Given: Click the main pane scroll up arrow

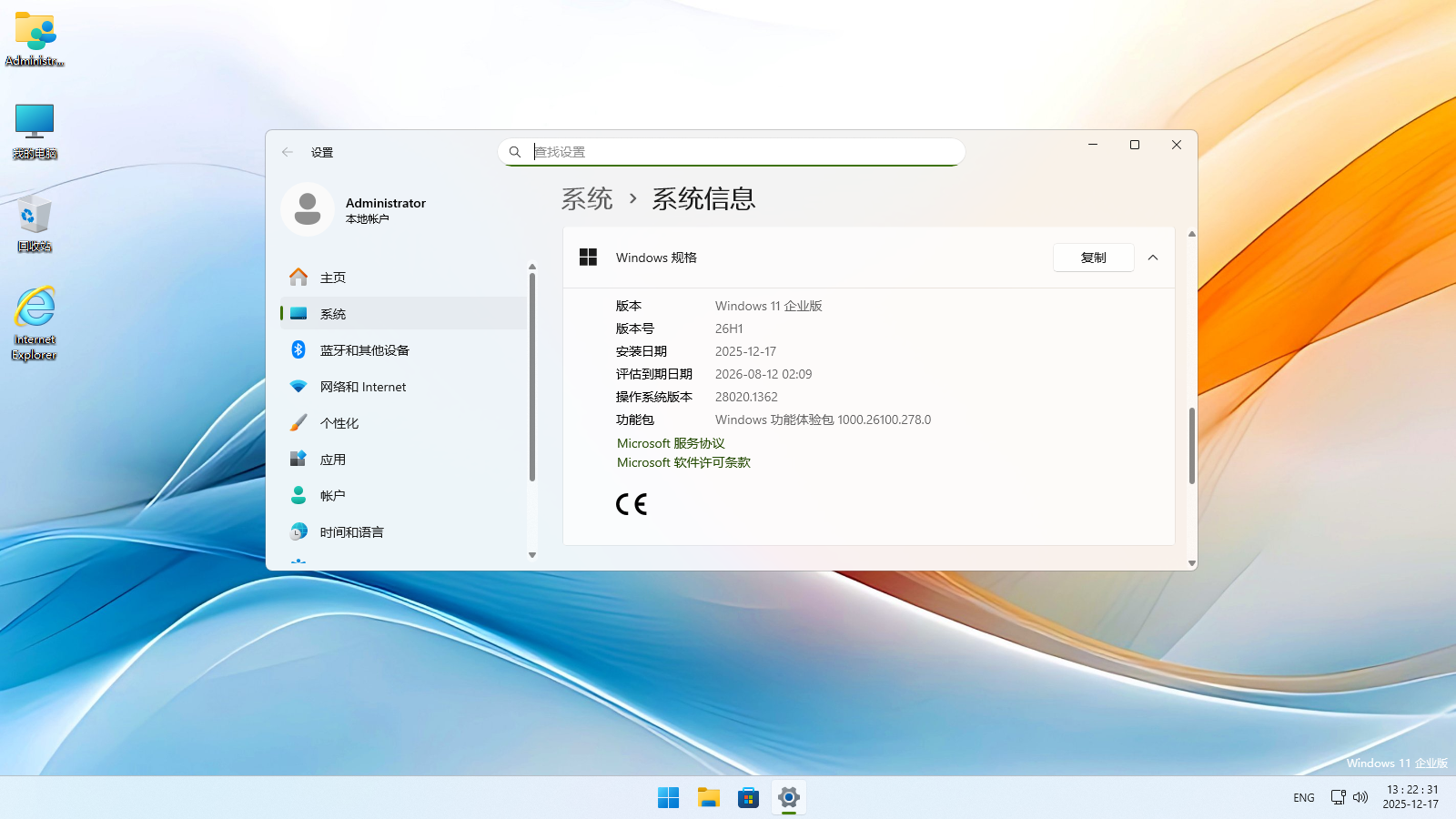Looking at the screenshot, I should 1192,235.
